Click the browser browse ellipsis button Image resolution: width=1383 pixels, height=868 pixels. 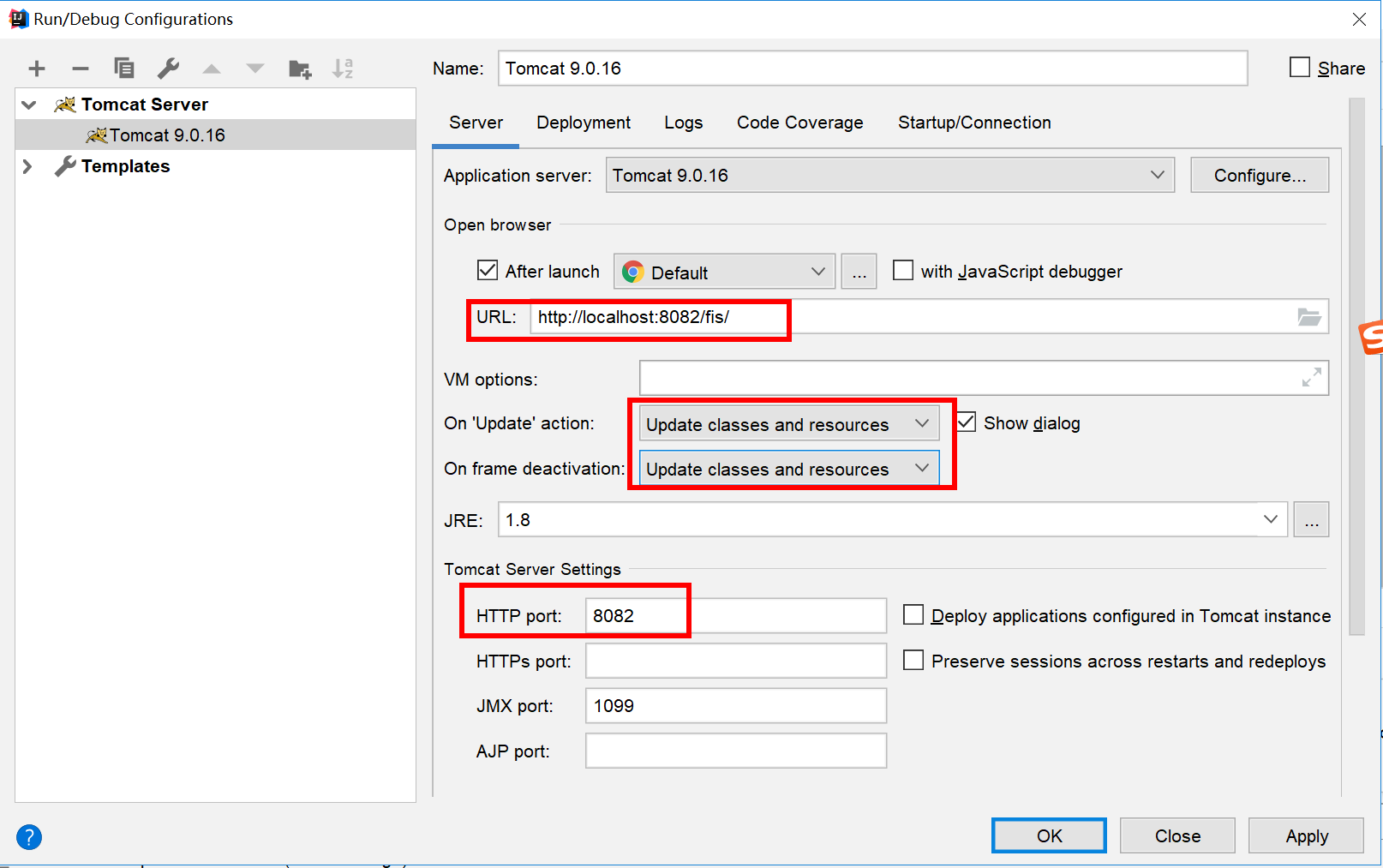click(x=859, y=272)
